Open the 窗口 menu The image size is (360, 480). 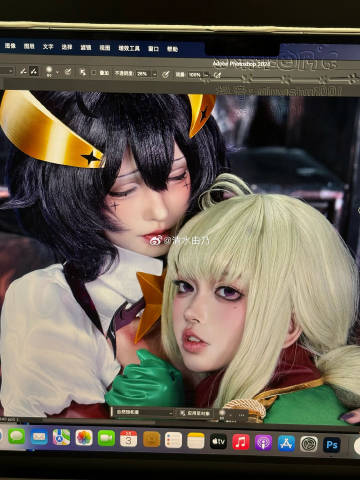(x=153, y=49)
